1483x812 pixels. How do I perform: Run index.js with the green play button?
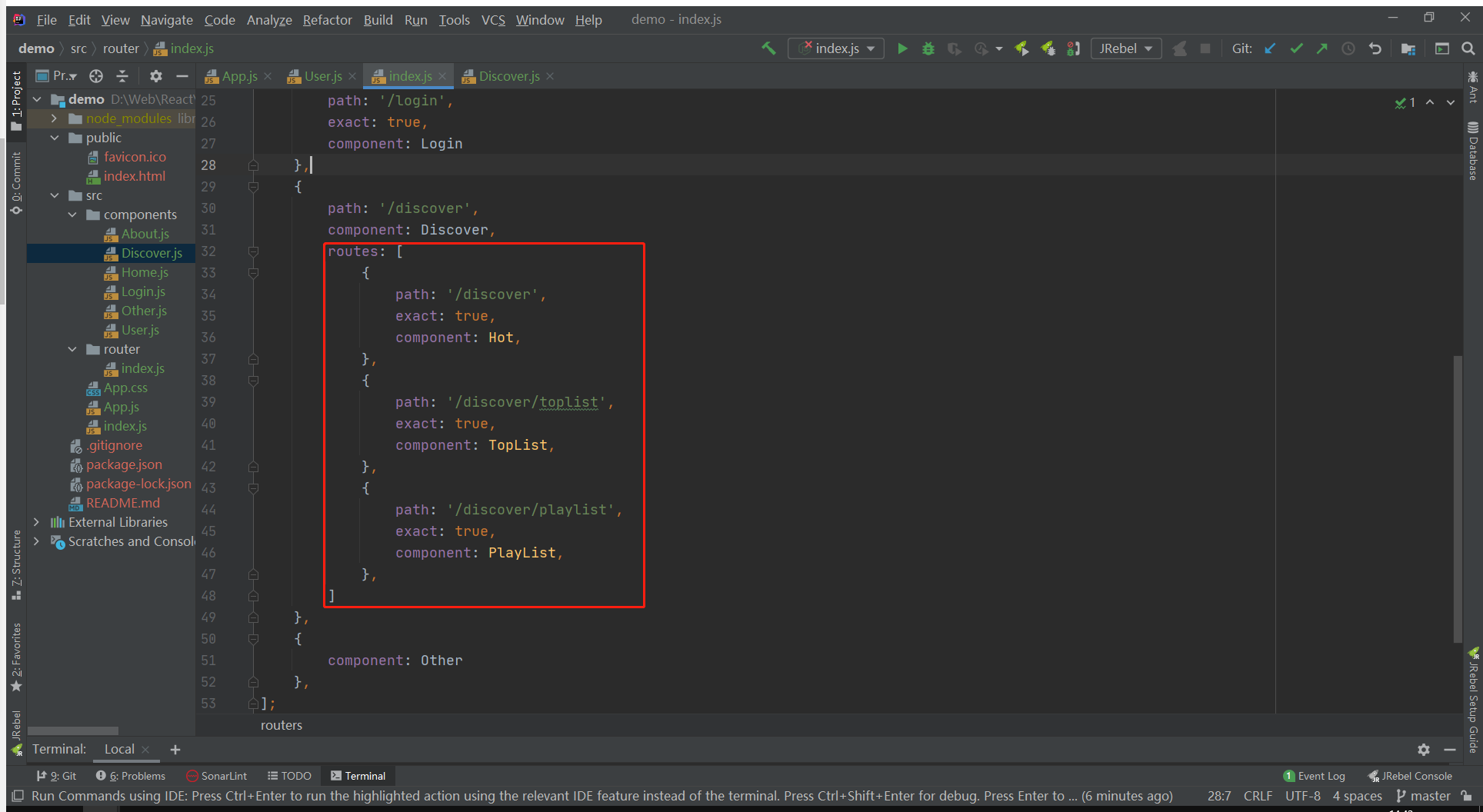click(x=902, y=48)
